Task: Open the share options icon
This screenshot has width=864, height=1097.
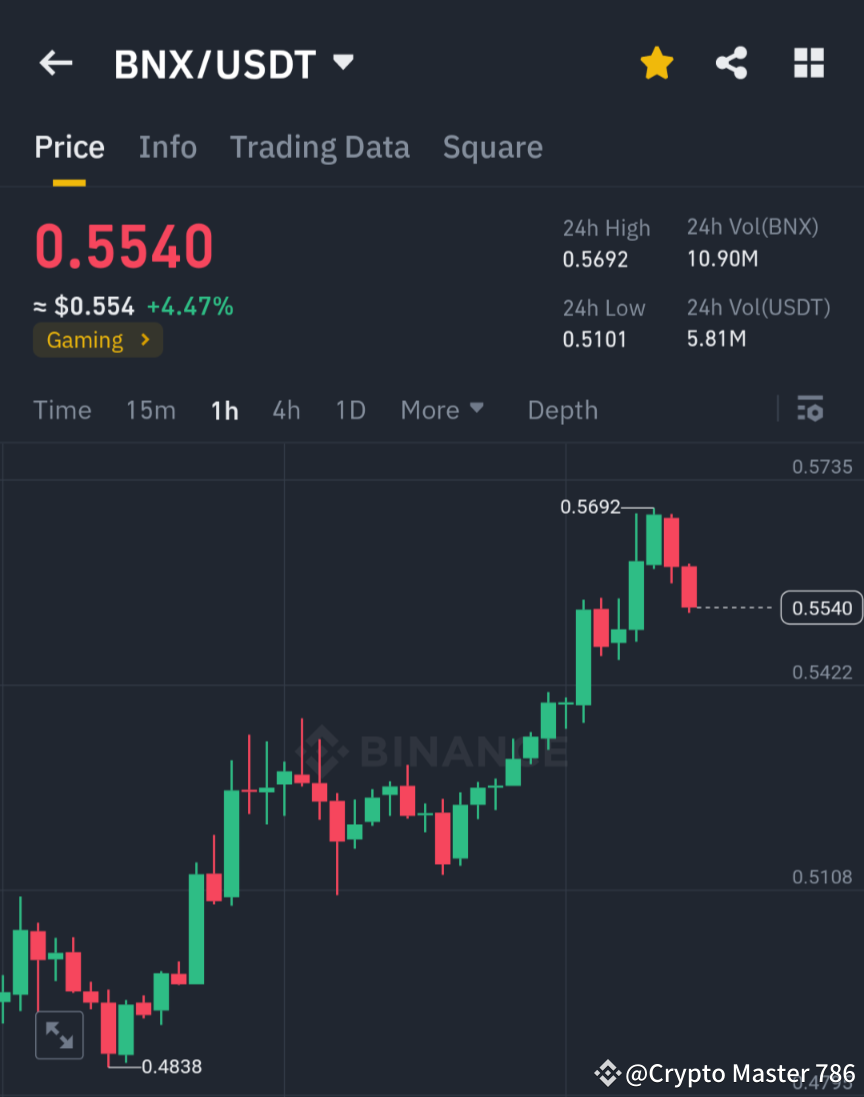Action: coord(732,62)
